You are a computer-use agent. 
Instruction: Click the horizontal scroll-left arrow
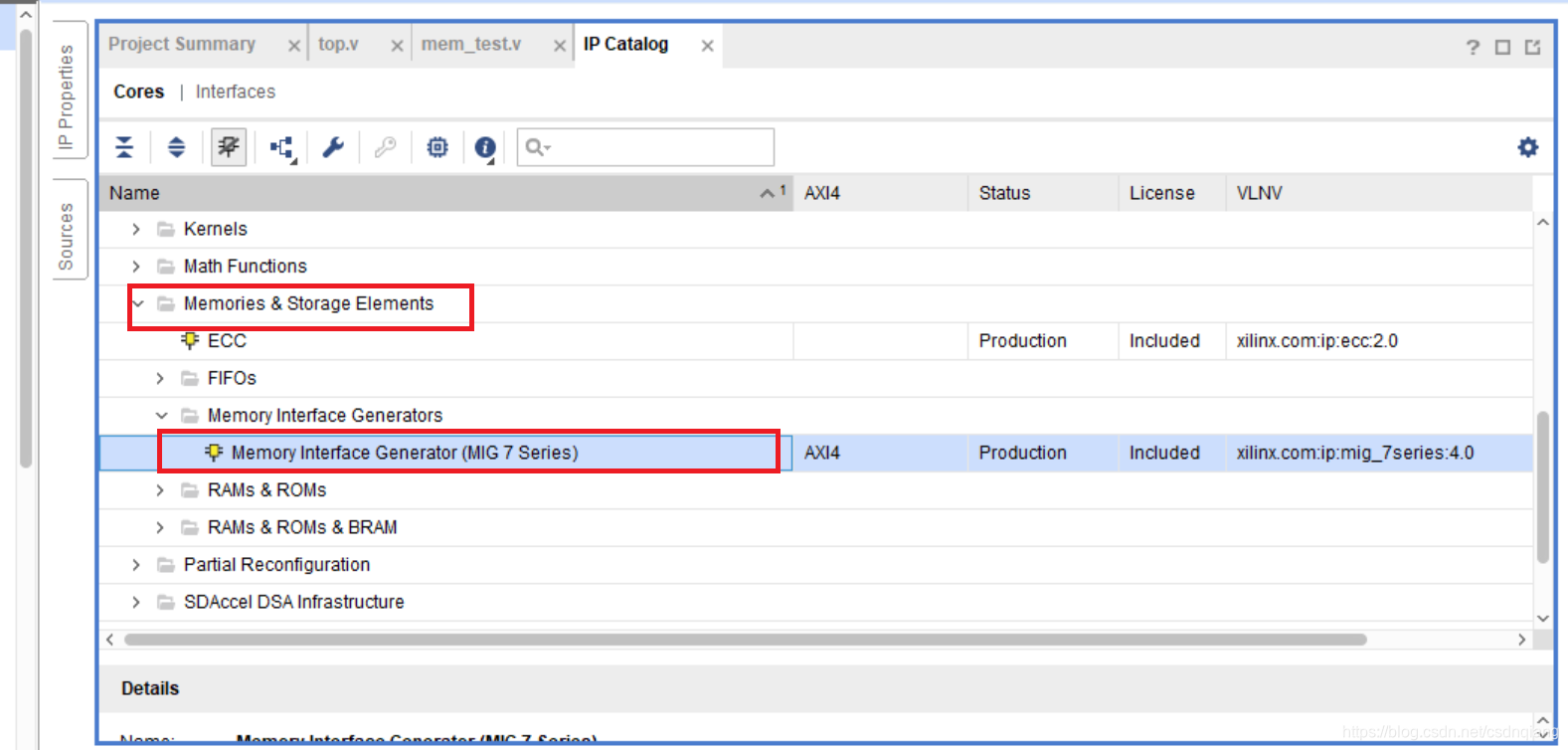[109, 640]
